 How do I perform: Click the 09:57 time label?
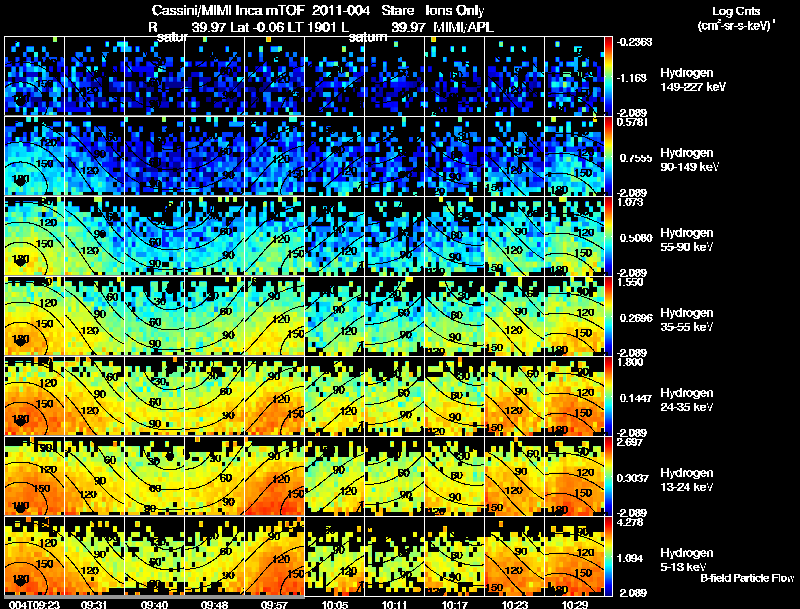[x=274, y=604]
